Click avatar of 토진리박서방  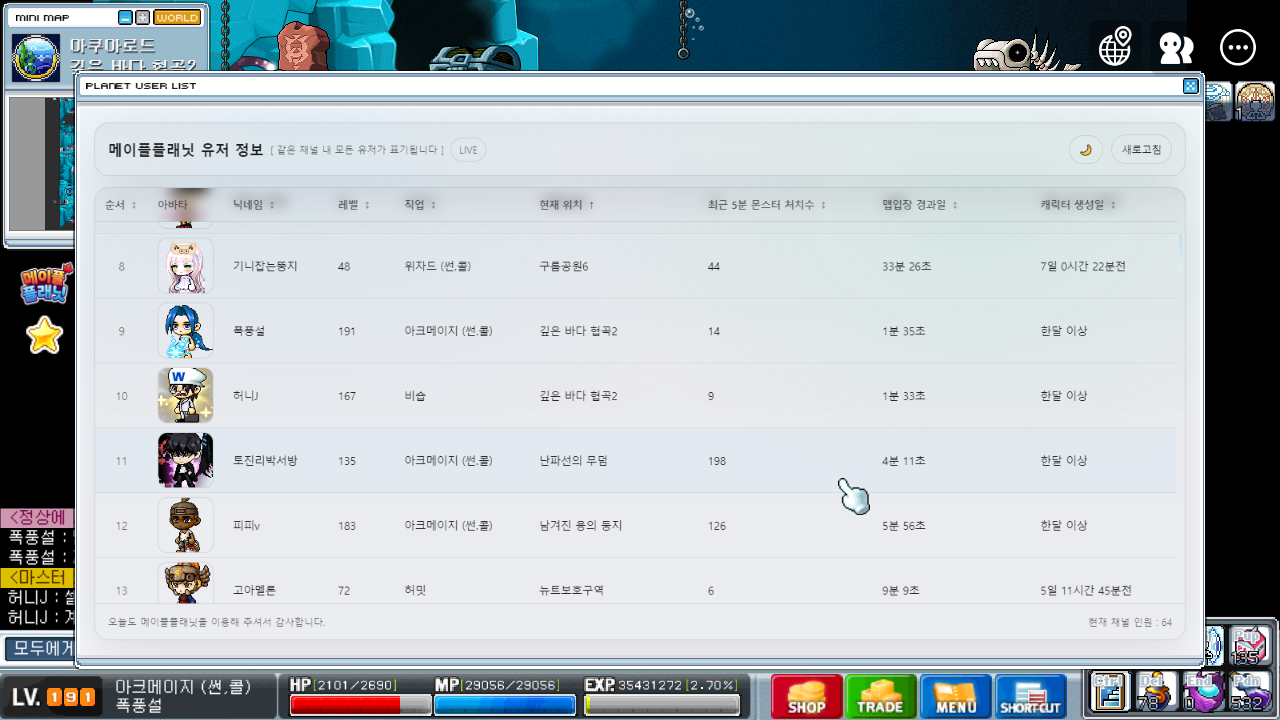tap(185, 461)
